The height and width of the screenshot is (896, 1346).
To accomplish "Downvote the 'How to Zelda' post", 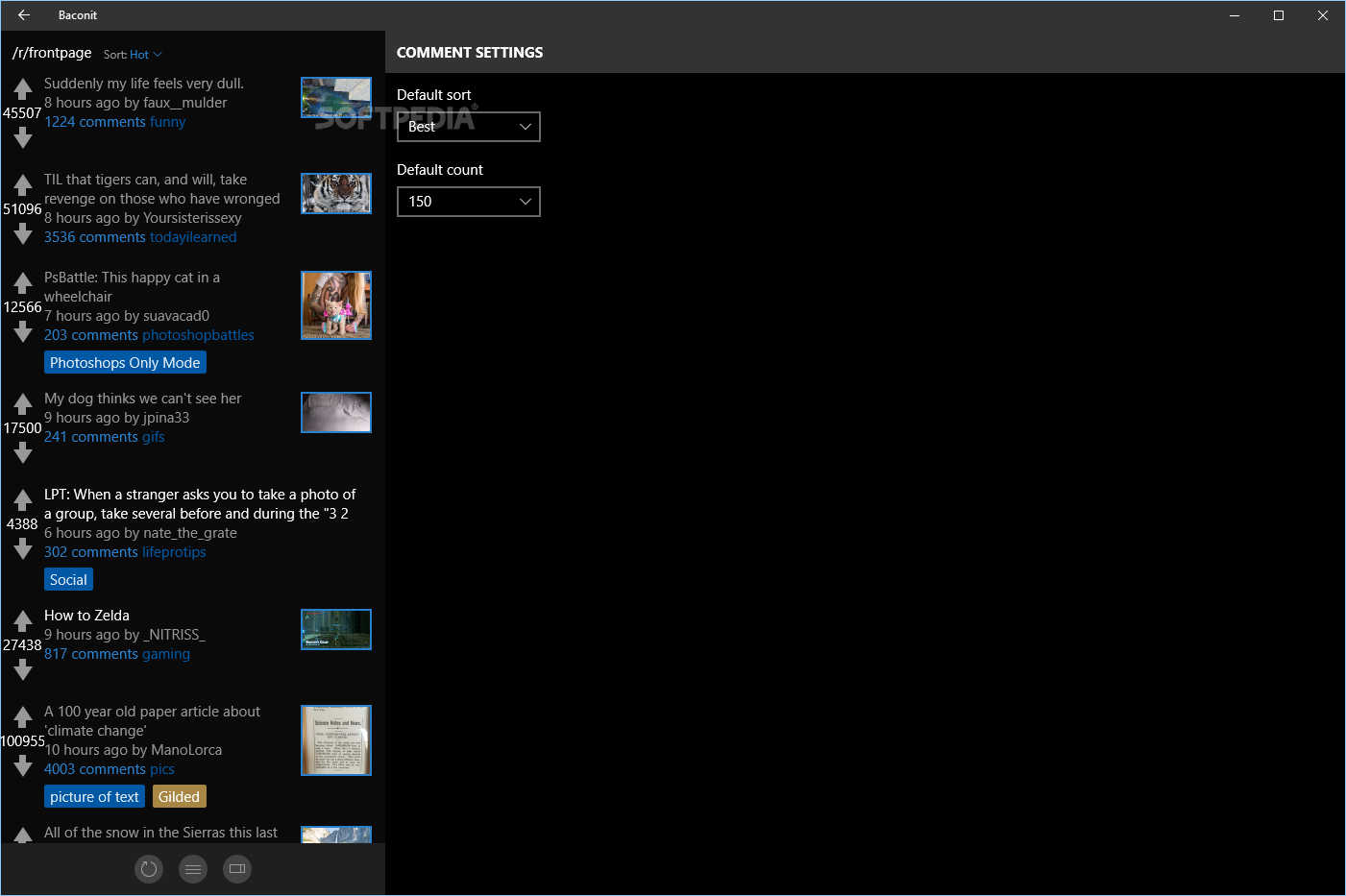I will pyautogui.click(x=23, y=670).
